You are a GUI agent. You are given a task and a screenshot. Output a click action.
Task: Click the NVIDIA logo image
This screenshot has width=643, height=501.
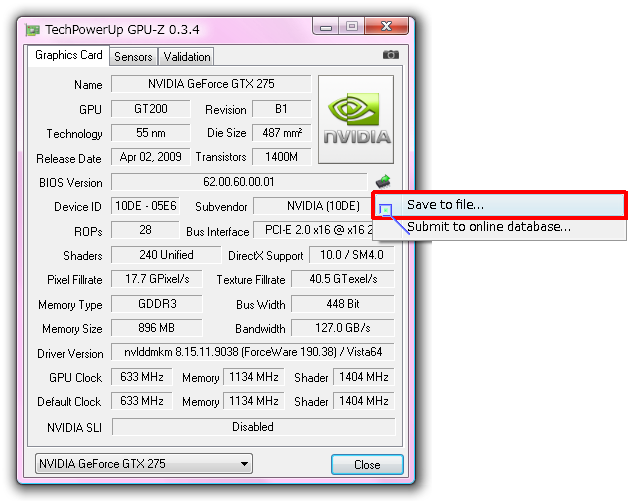click(x=356, y=119)
